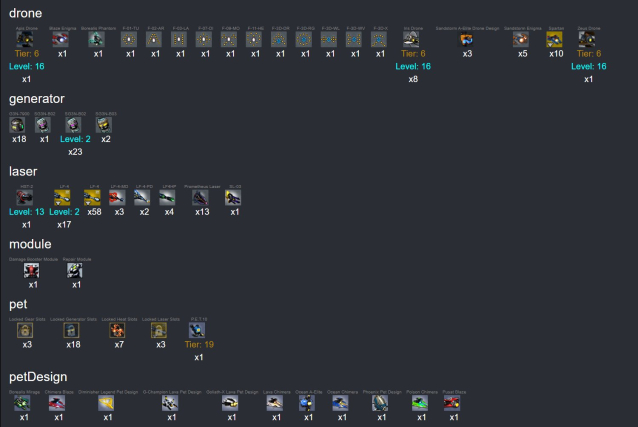Choose the LF-4-PD laser icon
The image size is (638, 427).
(x=144, y=198)
